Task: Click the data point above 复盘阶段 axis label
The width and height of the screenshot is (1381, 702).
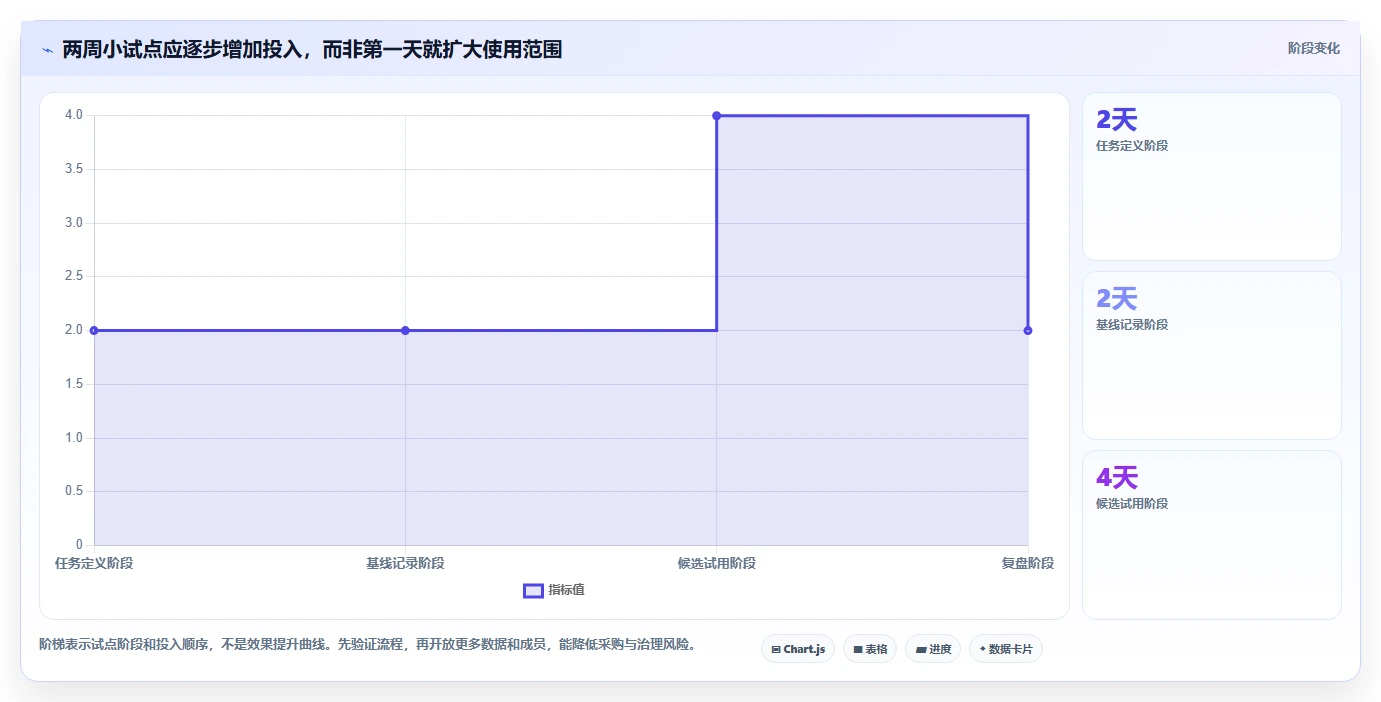Action: [x=1028, y=330]
